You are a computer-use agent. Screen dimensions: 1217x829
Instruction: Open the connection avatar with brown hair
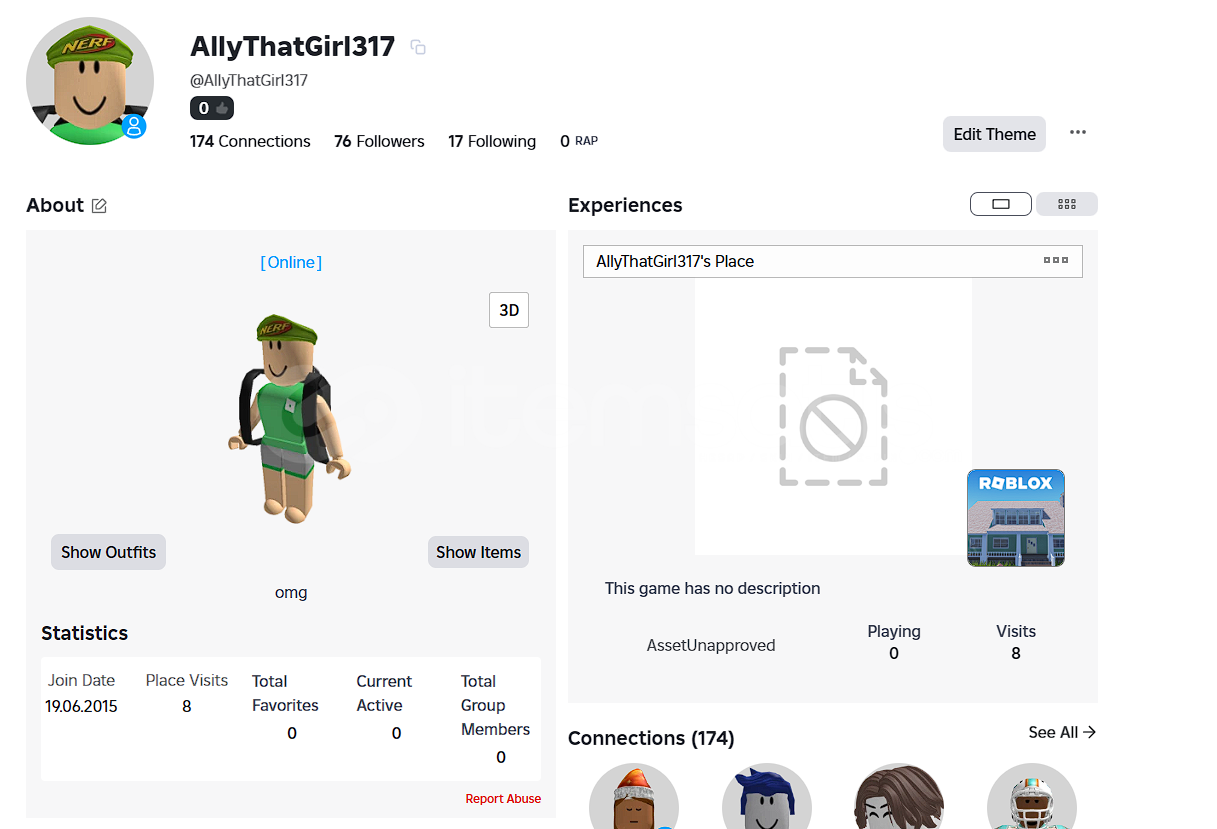pos(899,797)
